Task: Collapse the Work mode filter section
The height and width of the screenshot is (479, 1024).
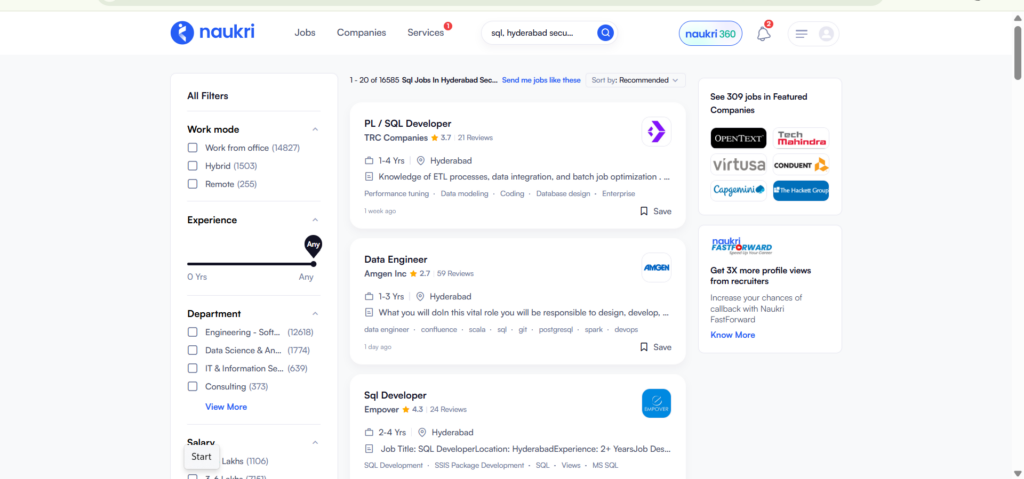Action: [315, 129]
